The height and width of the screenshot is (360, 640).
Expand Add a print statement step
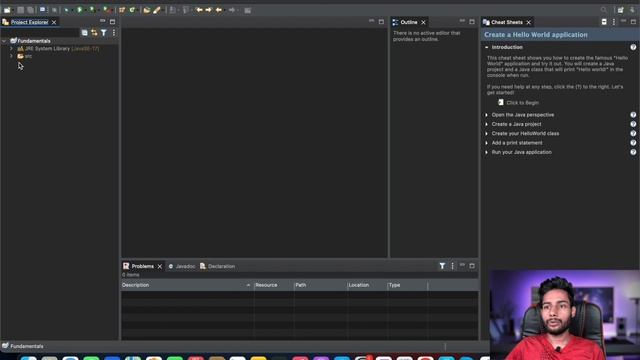487,143
